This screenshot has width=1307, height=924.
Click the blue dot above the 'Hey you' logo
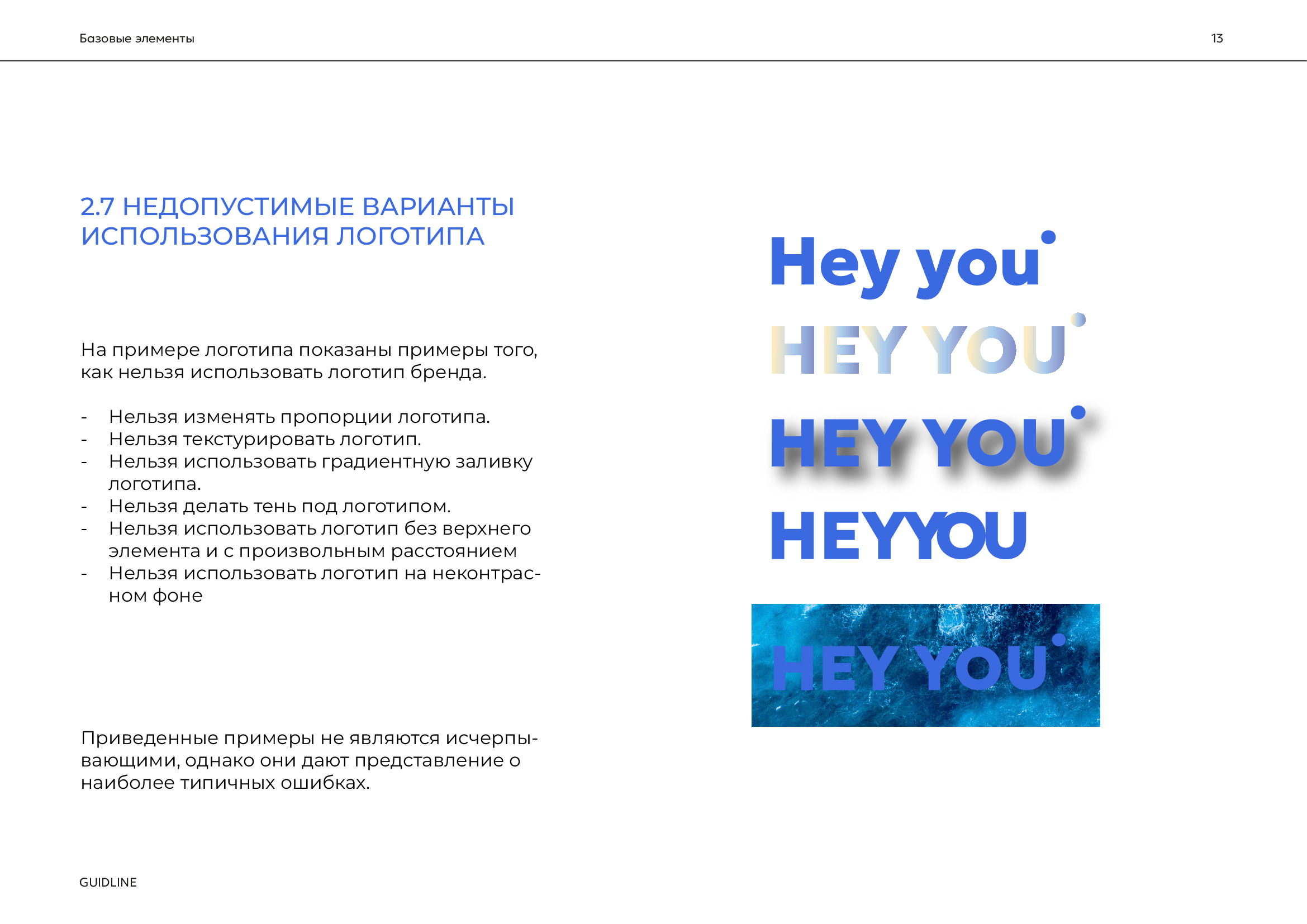point(1048,237)
